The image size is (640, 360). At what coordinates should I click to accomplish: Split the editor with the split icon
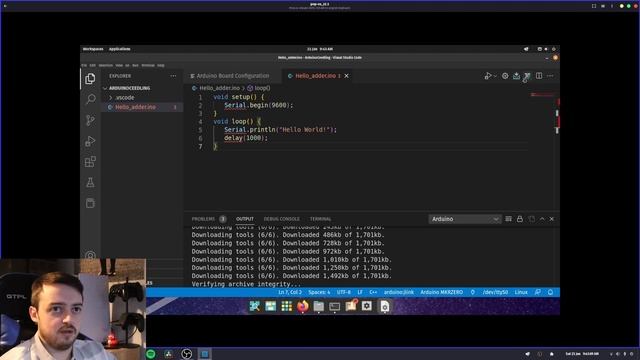(x=539, y=76)
